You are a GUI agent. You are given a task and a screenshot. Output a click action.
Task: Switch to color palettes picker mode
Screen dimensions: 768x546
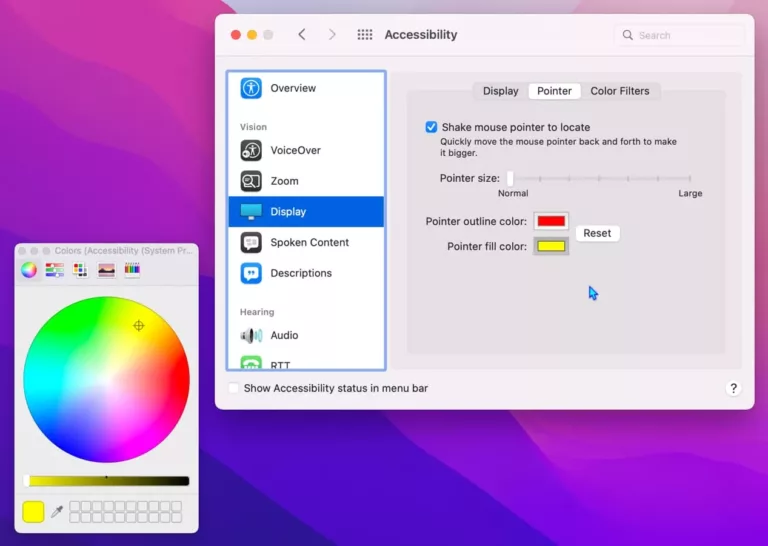pos(80,270)
